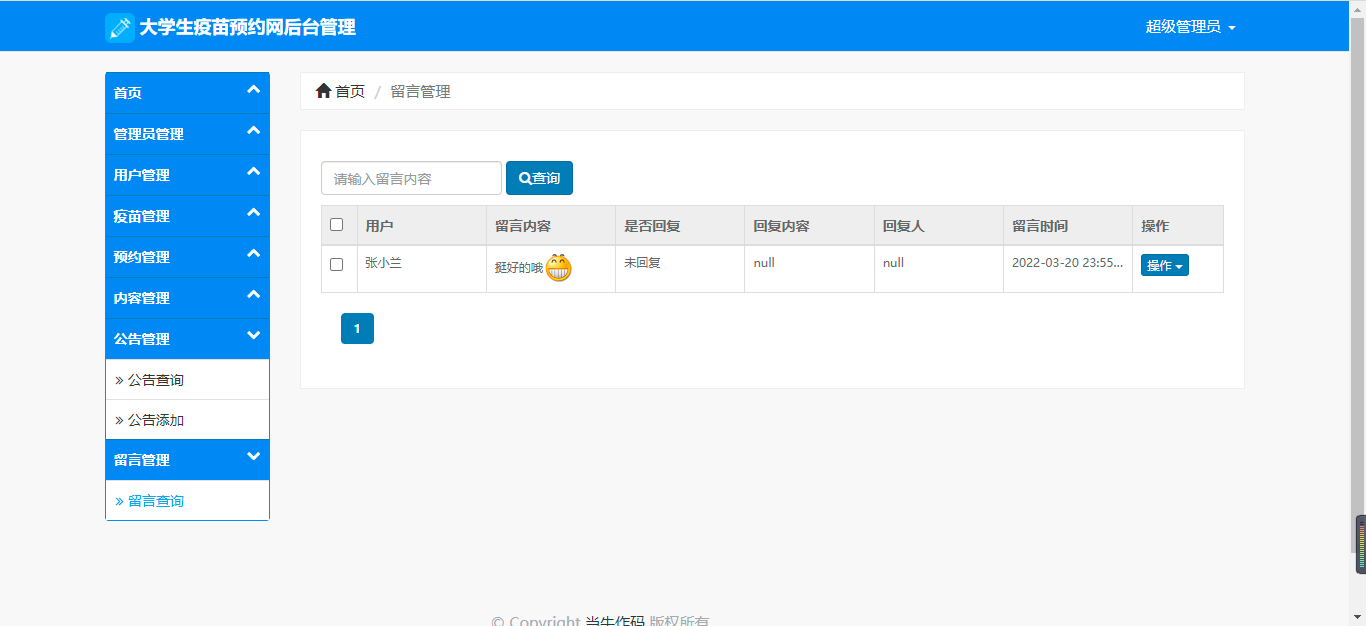The image size is (1366, 626).
Task: Click 留言管理 text in breadcrumb
Action: (420, 91)
